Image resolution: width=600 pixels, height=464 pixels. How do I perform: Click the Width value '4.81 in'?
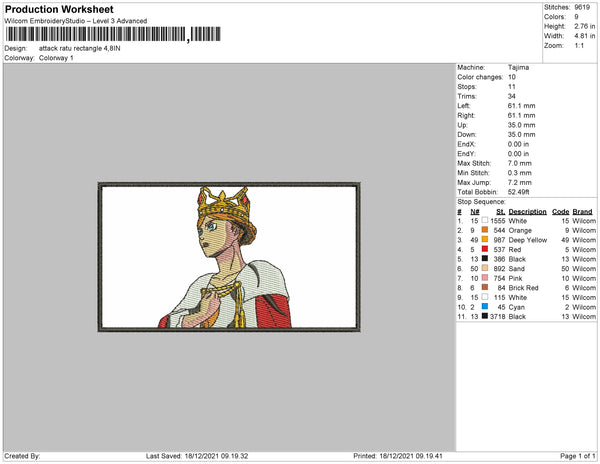tap(585, 36)
